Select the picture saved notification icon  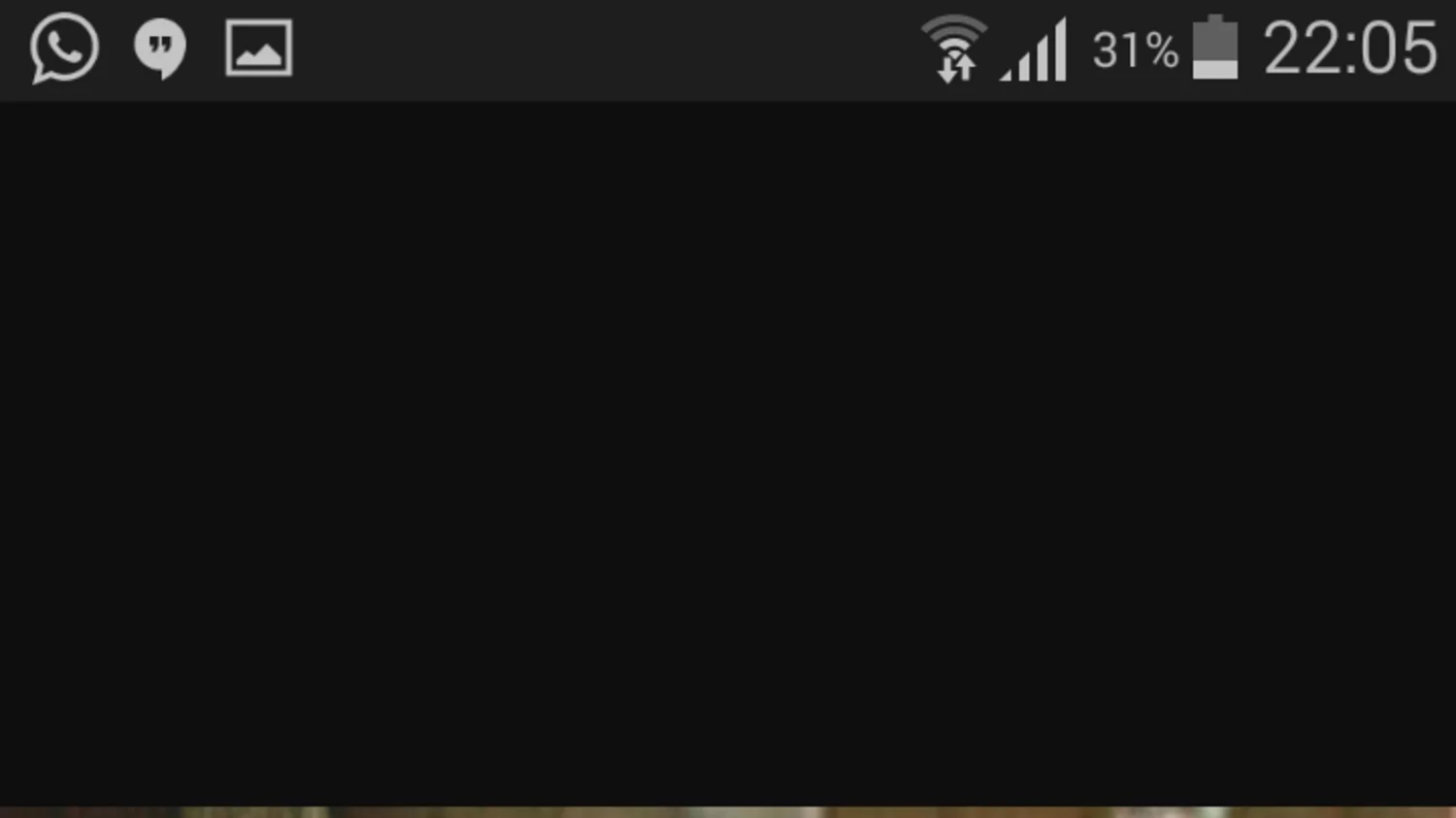coord(259,49)
